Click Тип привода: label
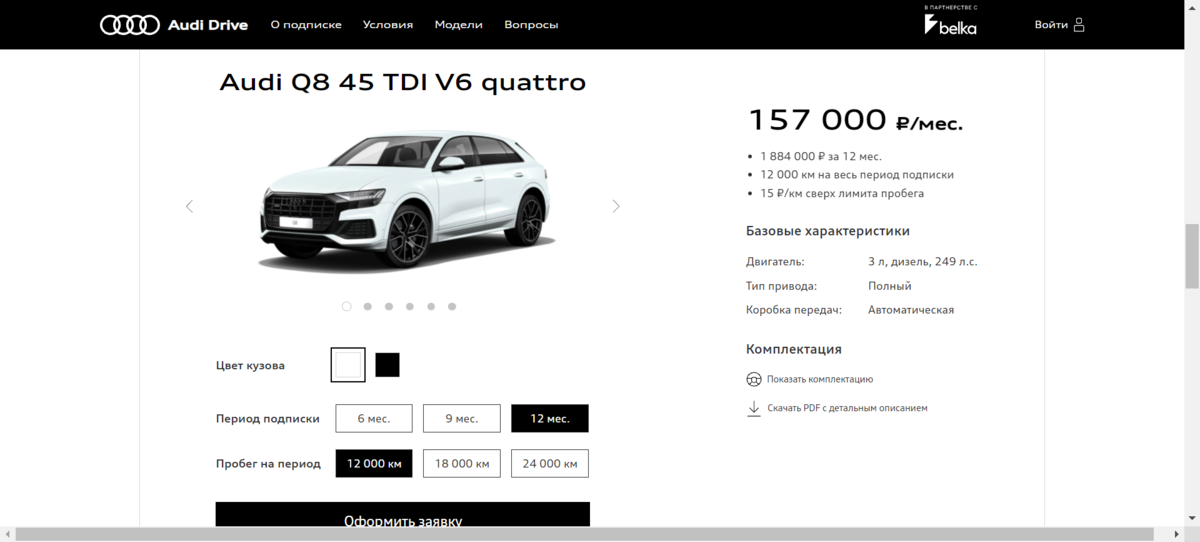This screenshot has width=1200, height=542. [x=782, y=286]
